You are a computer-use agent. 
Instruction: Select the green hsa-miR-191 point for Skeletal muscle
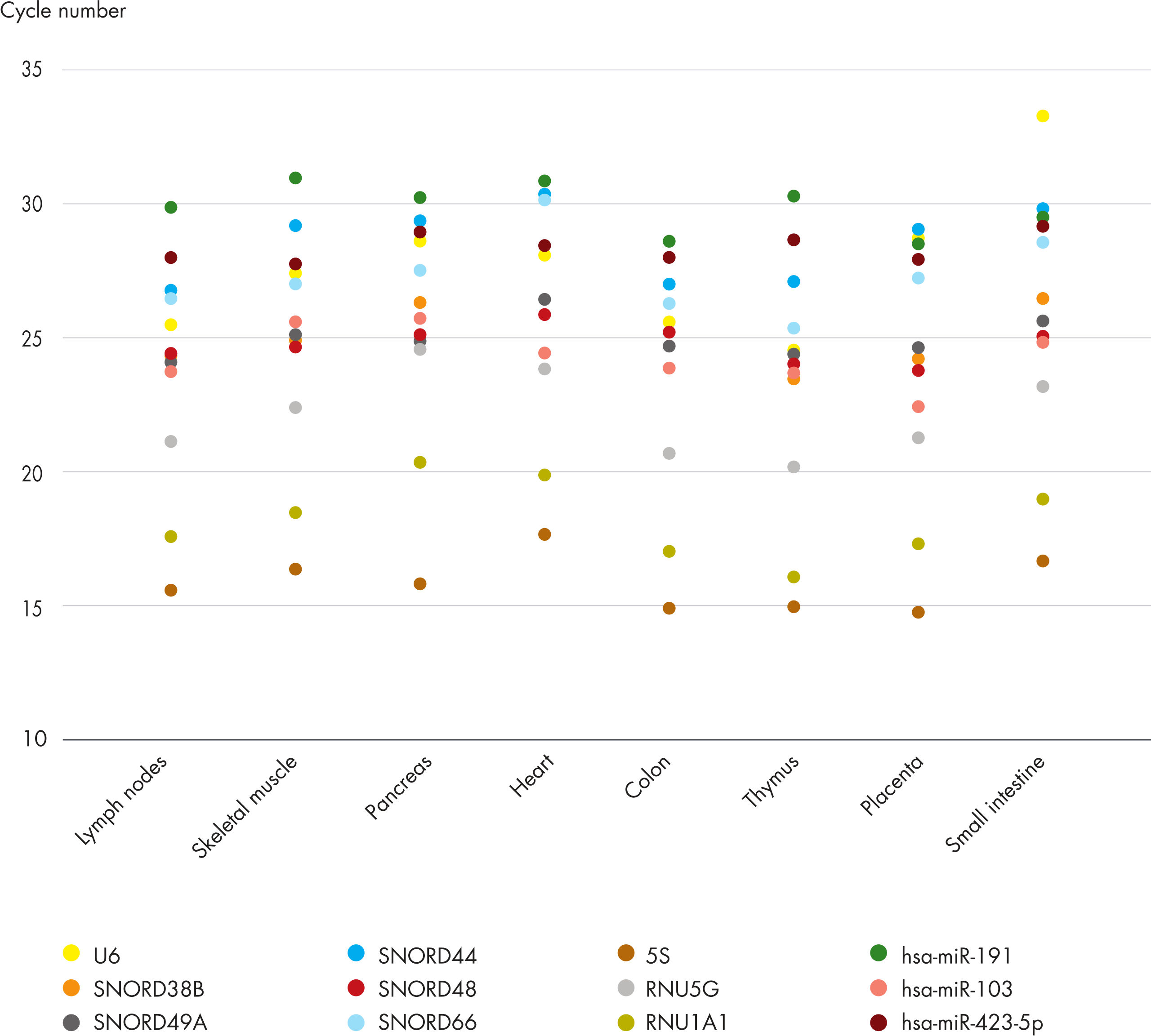click(x=295, y=178)
